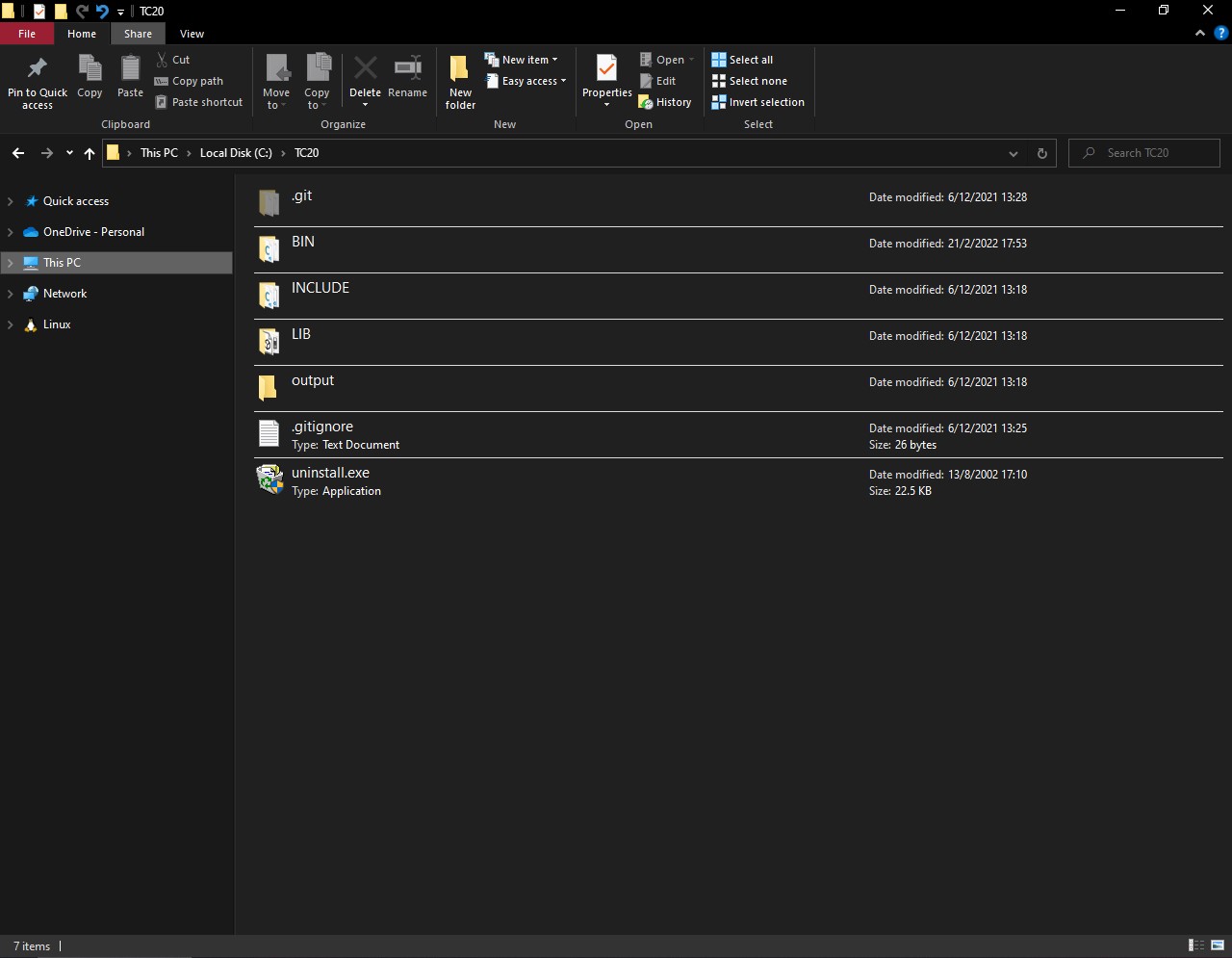Screen dimensions: 1232x958
Task: Open the File menu tab
Action: (x=27, y=34)
